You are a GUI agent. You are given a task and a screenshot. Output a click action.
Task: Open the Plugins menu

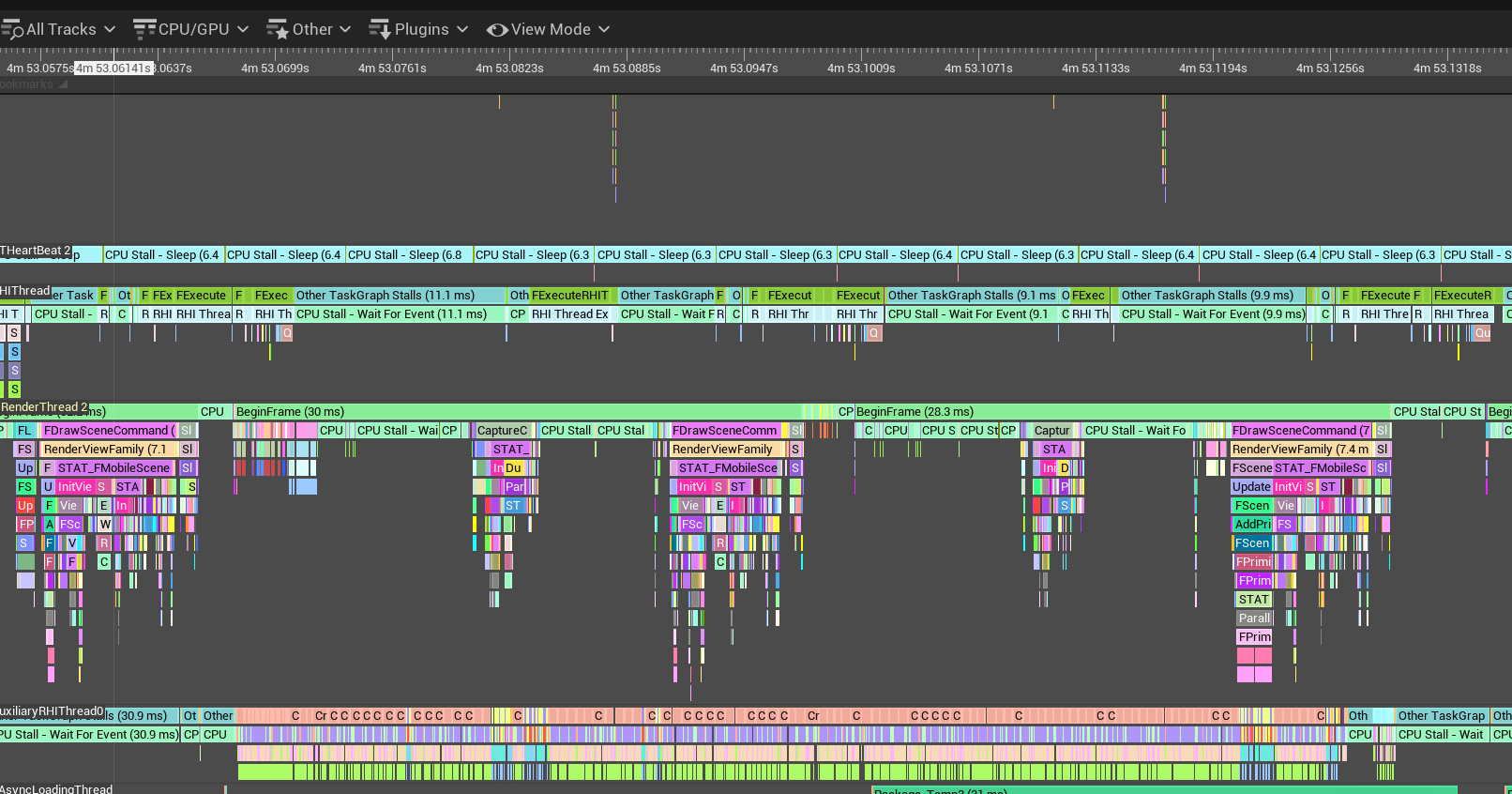[419, 29]
